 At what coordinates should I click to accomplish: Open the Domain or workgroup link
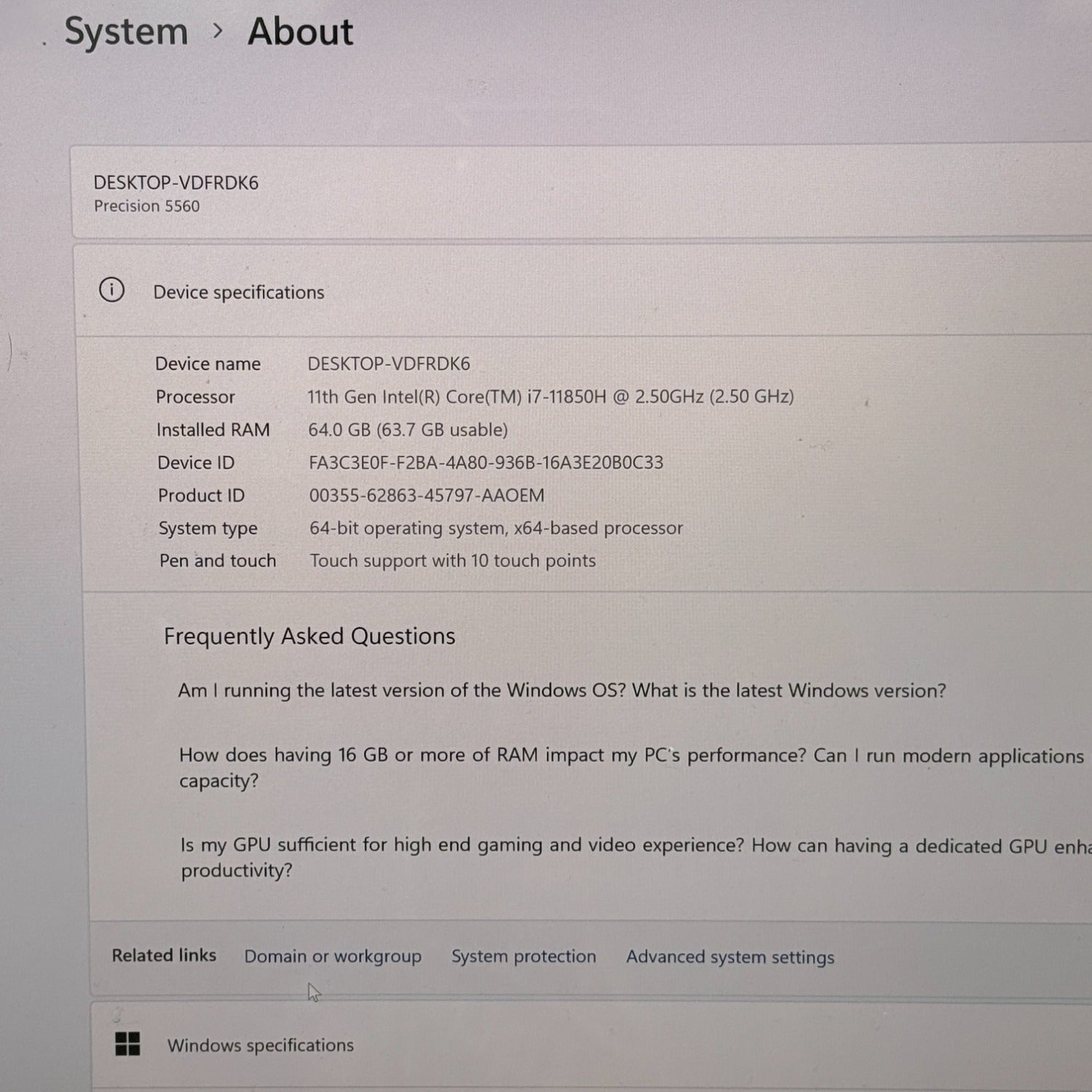(x=333, y=956)
